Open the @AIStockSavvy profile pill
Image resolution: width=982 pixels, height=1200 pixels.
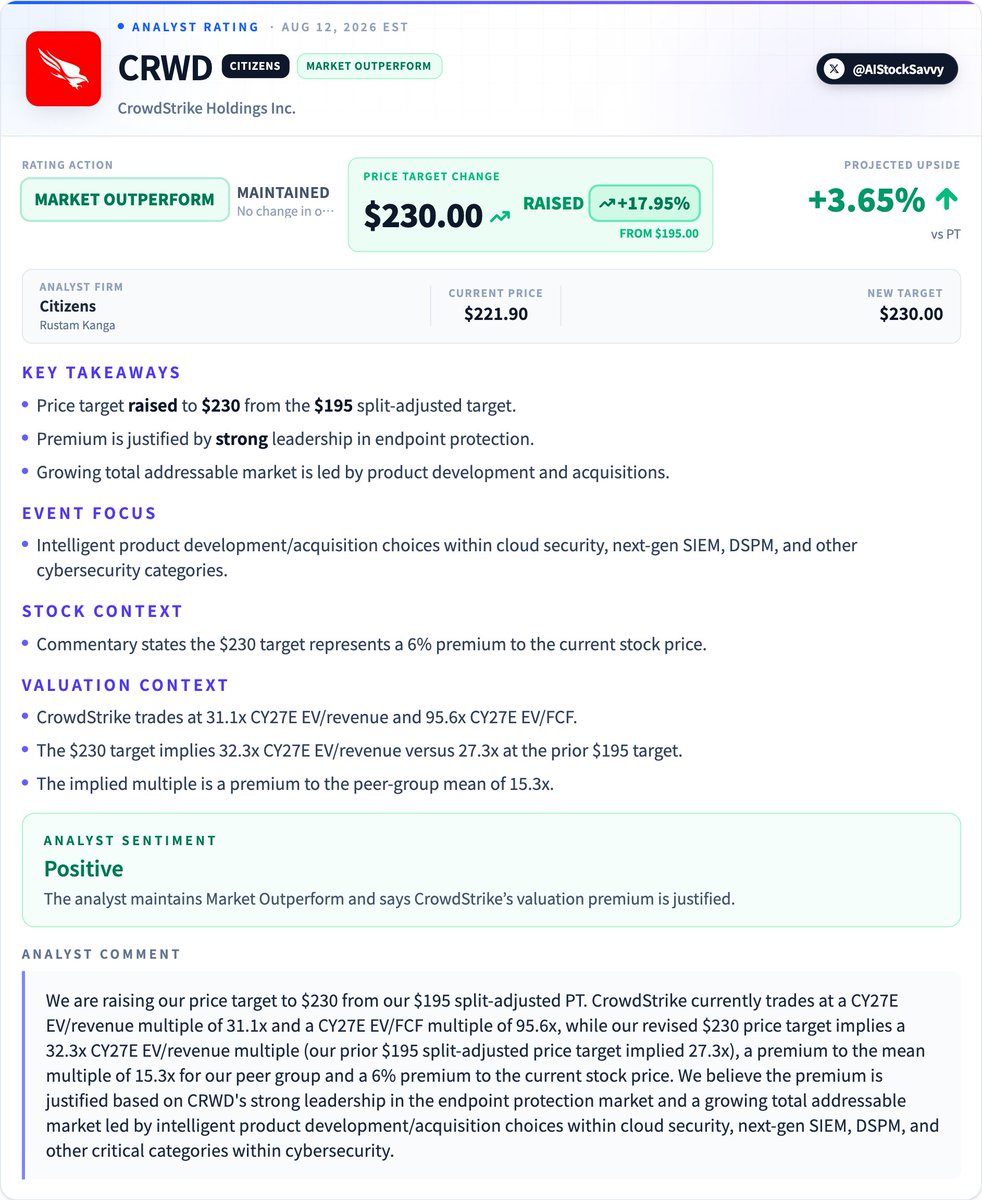[887, 69]
